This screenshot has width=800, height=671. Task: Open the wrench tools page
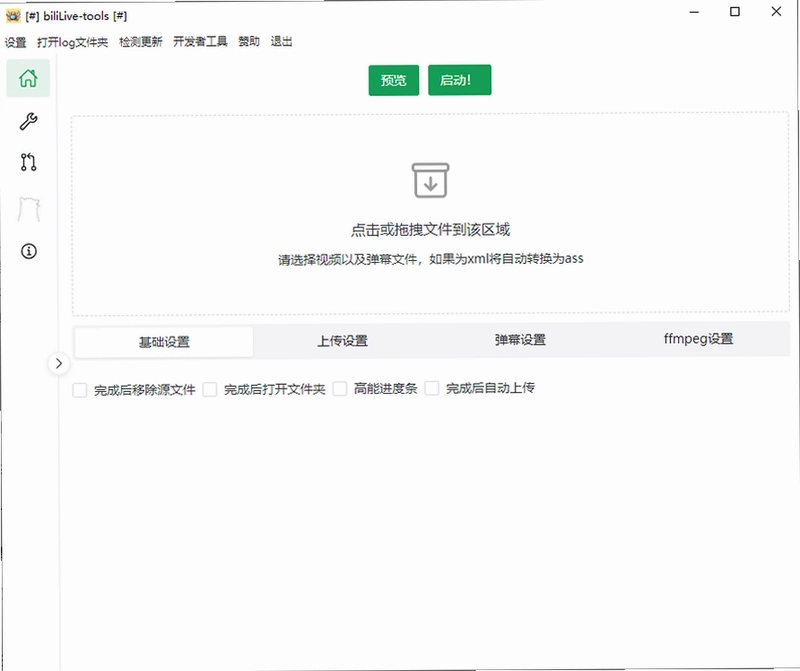(x=28, y=121)
